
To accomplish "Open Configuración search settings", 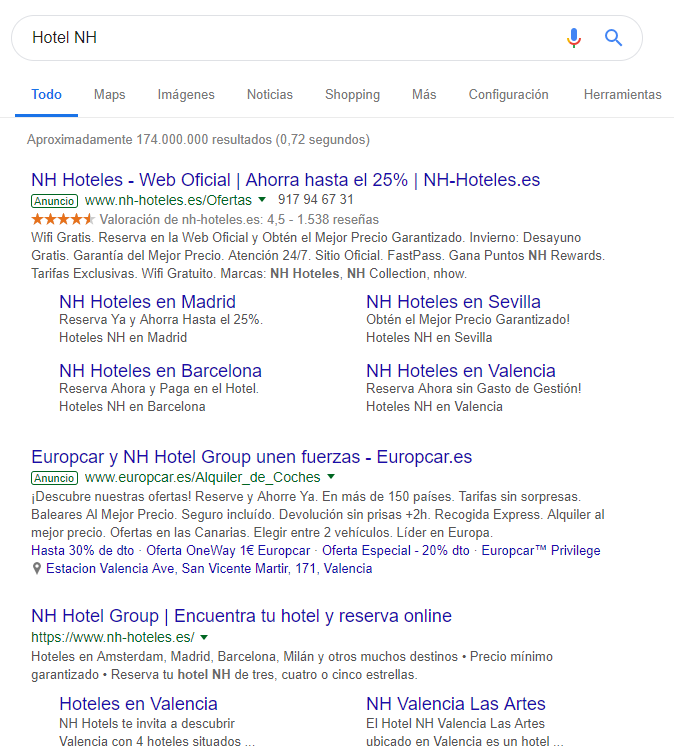I will click(x=508, y=95).
